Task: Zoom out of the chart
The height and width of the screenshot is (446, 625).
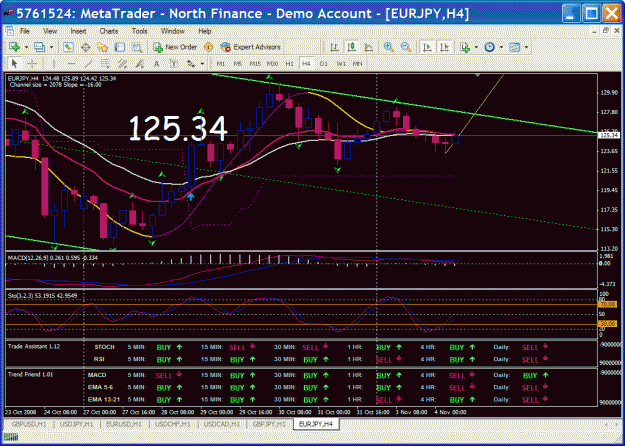Action: tap(406, 47)
